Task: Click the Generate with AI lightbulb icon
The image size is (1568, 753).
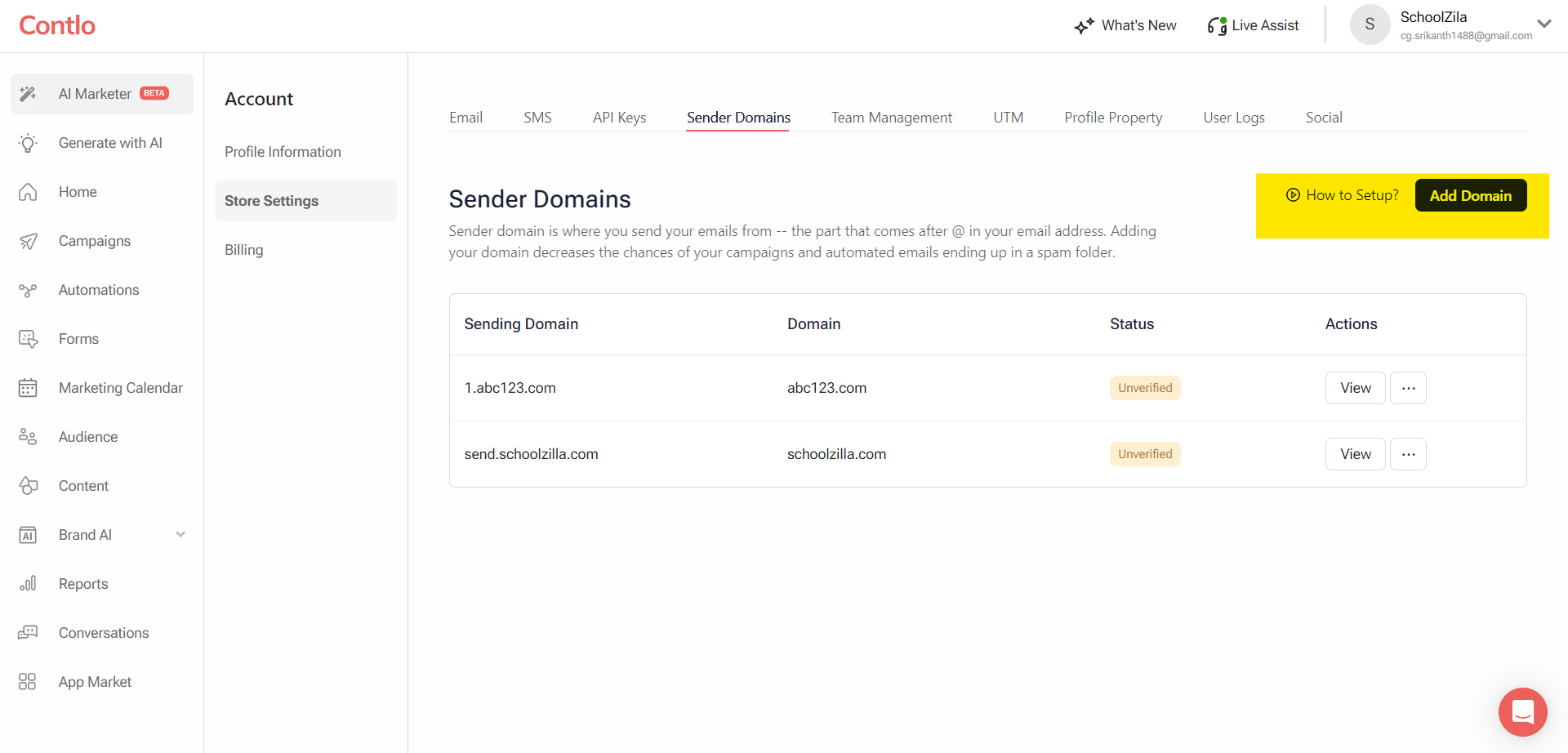Action: (28, 143)
